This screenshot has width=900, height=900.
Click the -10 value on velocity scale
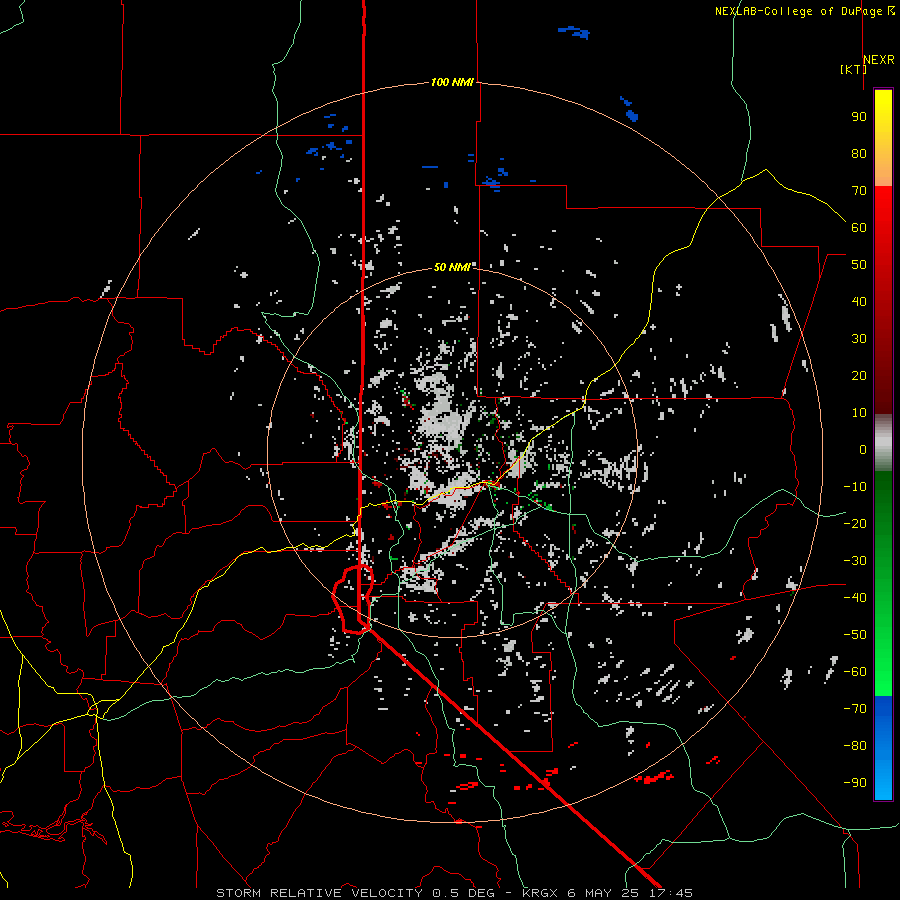point(855,487)
